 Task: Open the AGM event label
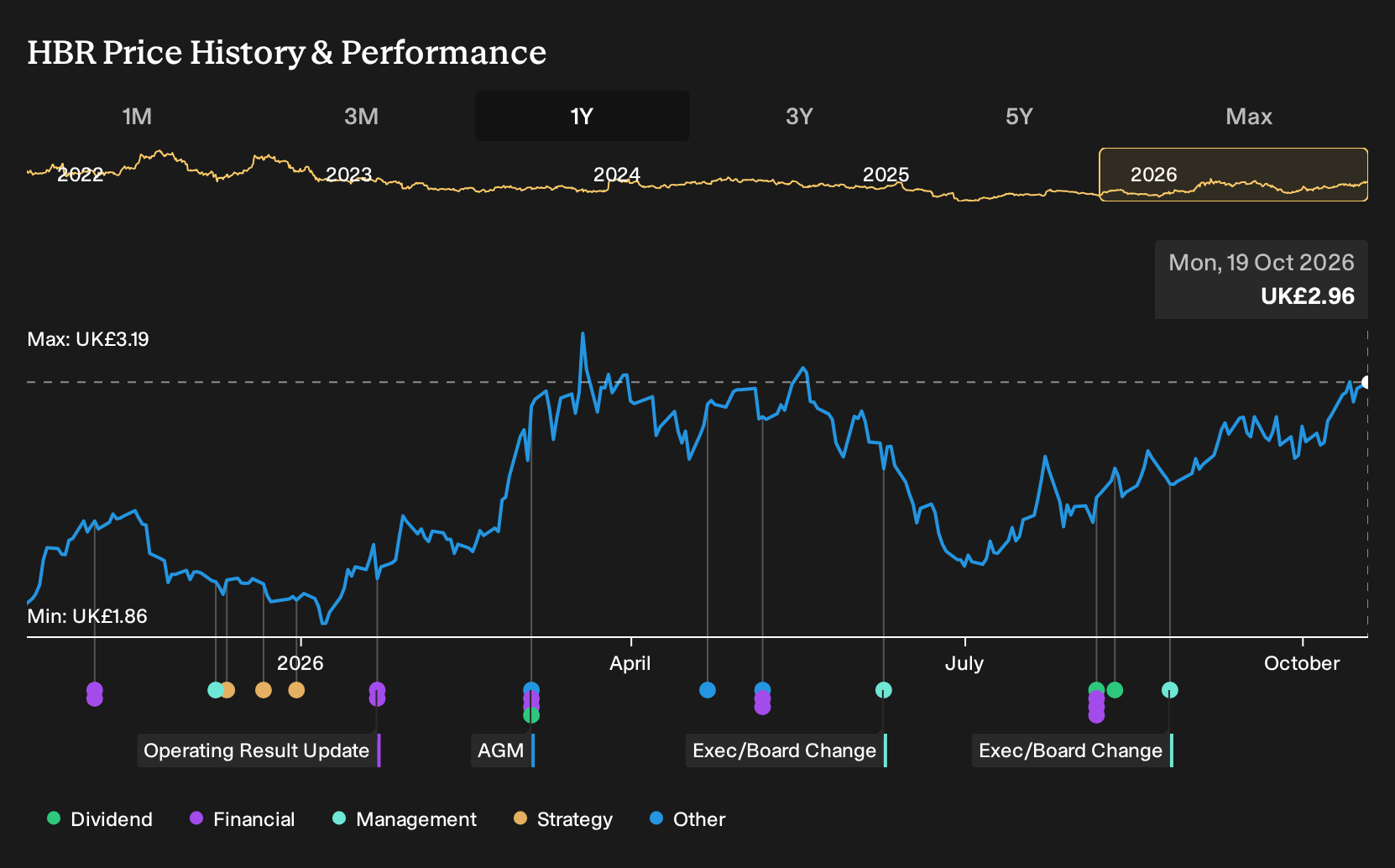[x=503, y=750]
